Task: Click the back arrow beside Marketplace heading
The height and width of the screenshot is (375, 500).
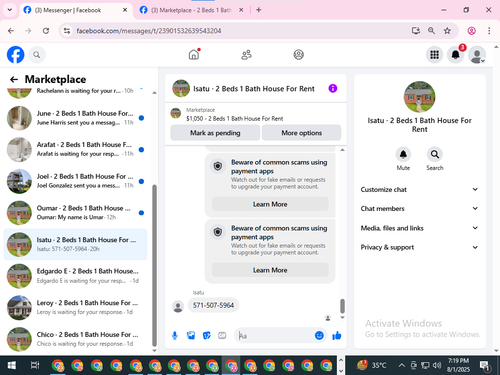Action: pos(14,79)
